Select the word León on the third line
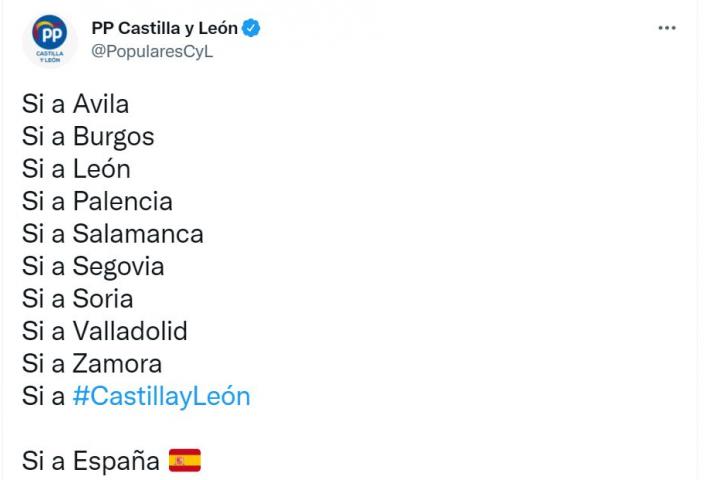The width and height of the screenshot is (720, 480). click(x=102, y=169)
